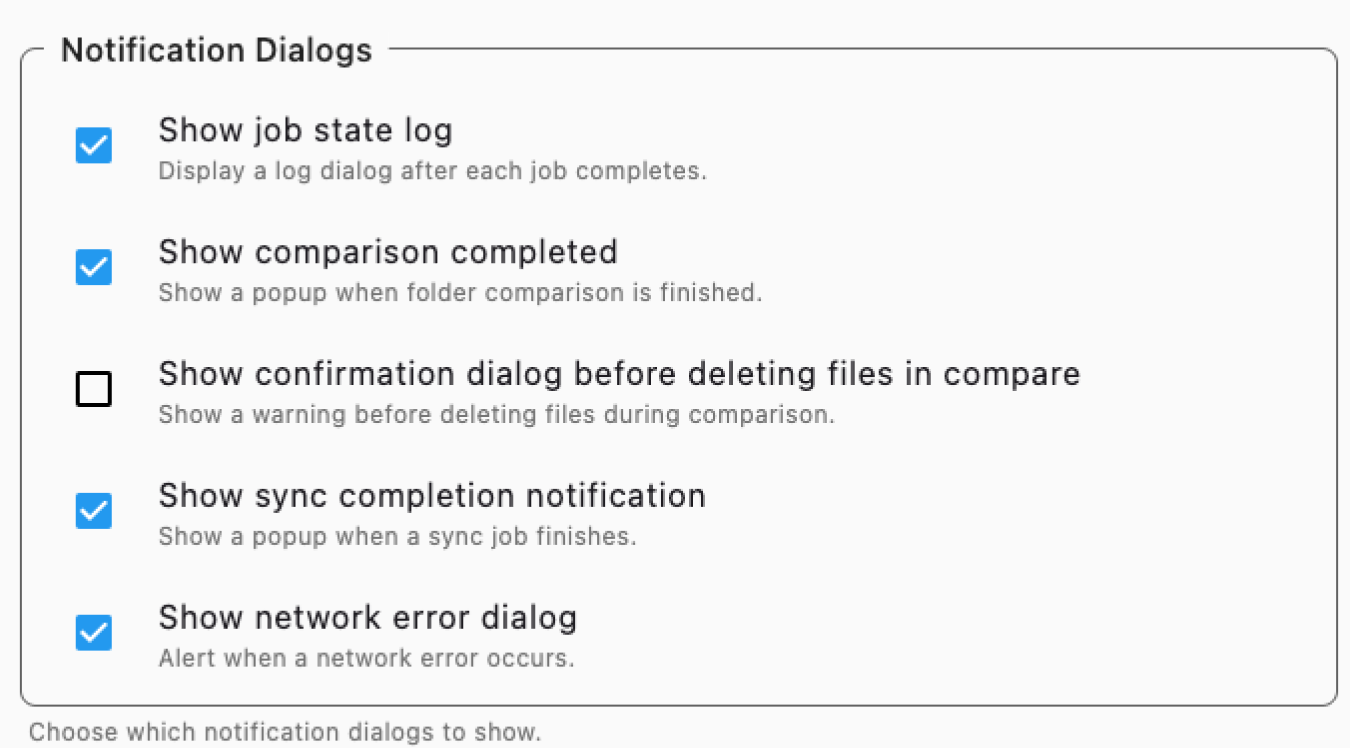Image resolution: width=1350 pixels, height=748 pixels.
Task: Uncheck the Show job state log checkbox
Action: 93,145
